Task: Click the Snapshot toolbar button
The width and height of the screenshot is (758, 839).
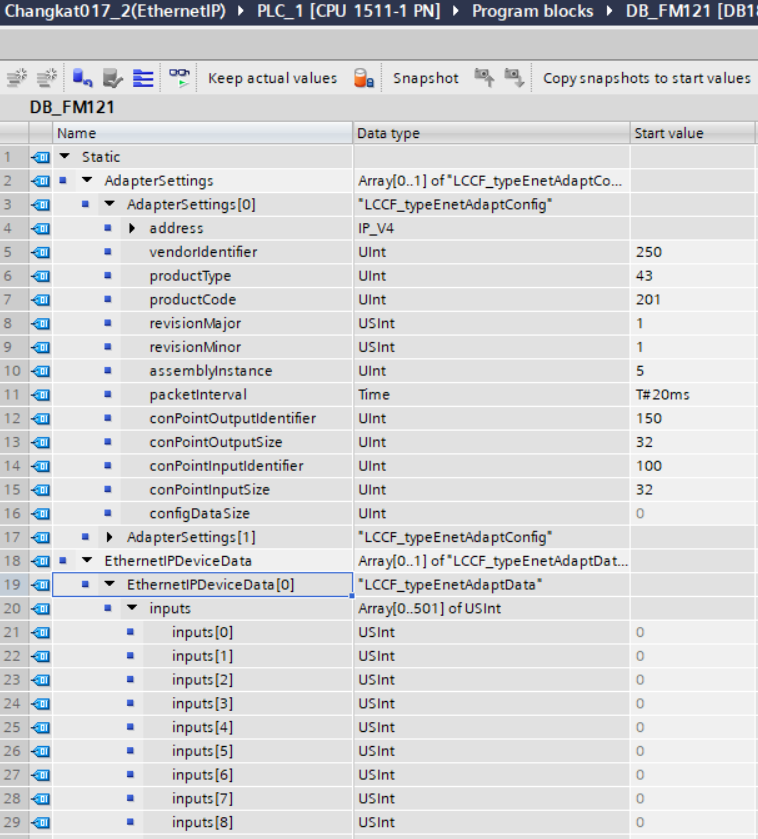Action: pyautogui.click(x=425, y=78)
